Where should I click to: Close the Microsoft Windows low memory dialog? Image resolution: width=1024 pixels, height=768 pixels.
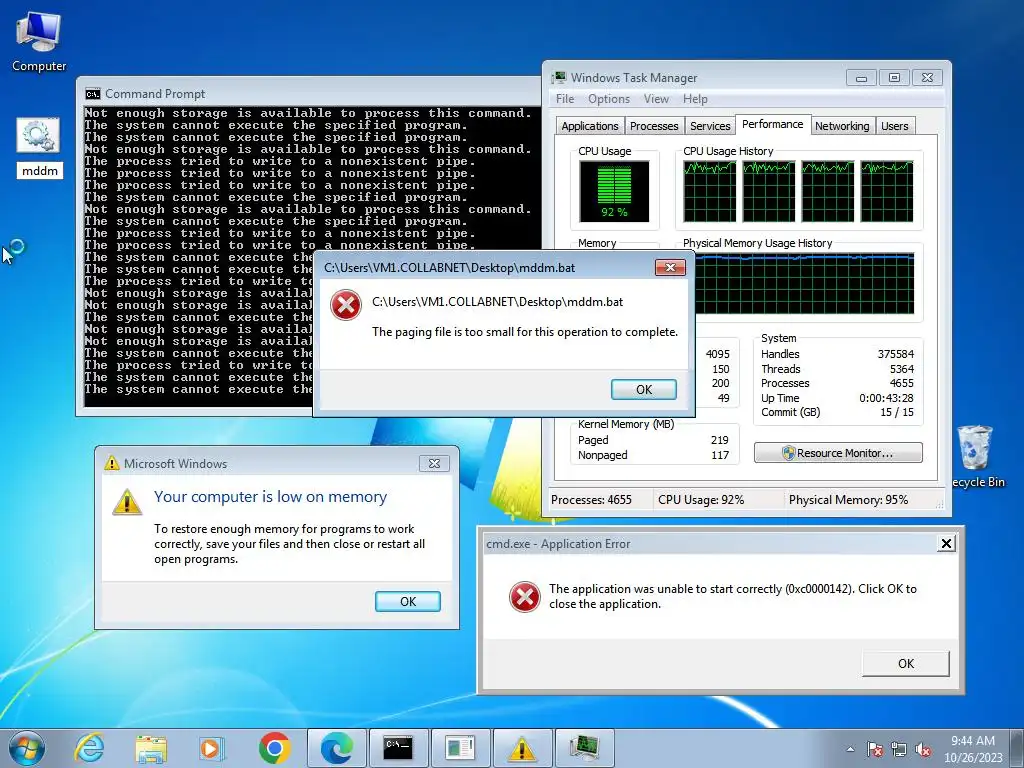coord(434,463)
